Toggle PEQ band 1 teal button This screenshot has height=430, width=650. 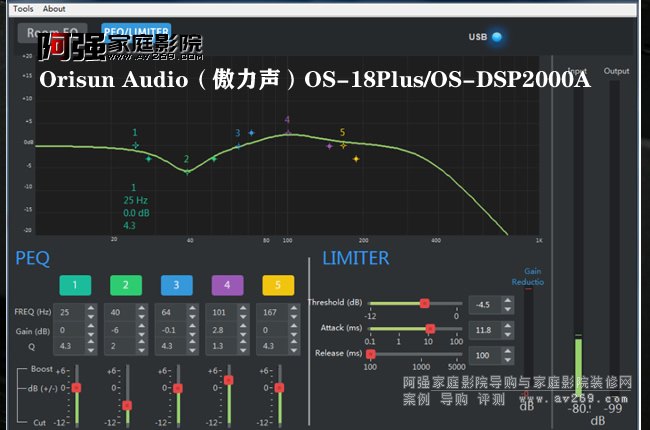[x=74, y=285]
